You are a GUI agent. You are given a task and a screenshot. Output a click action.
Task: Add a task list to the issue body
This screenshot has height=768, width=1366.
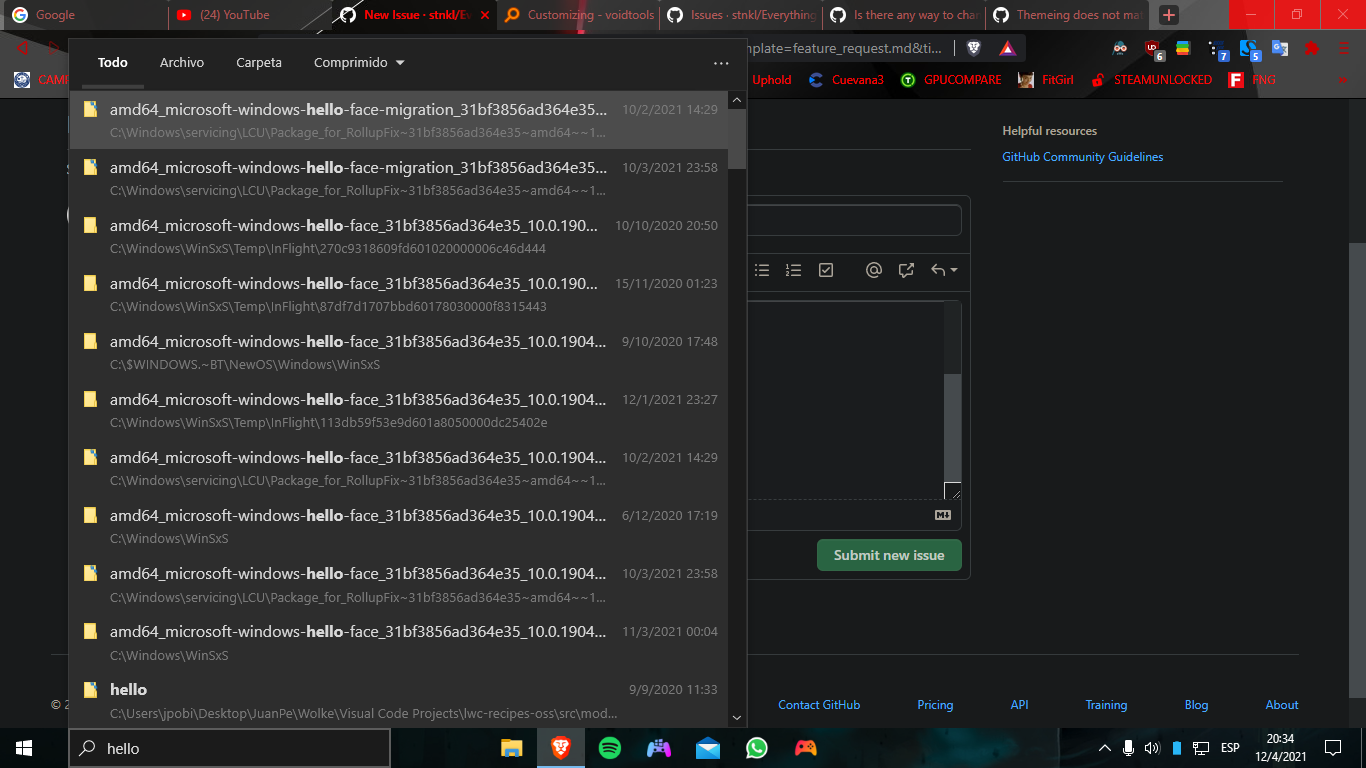(825, 270)
